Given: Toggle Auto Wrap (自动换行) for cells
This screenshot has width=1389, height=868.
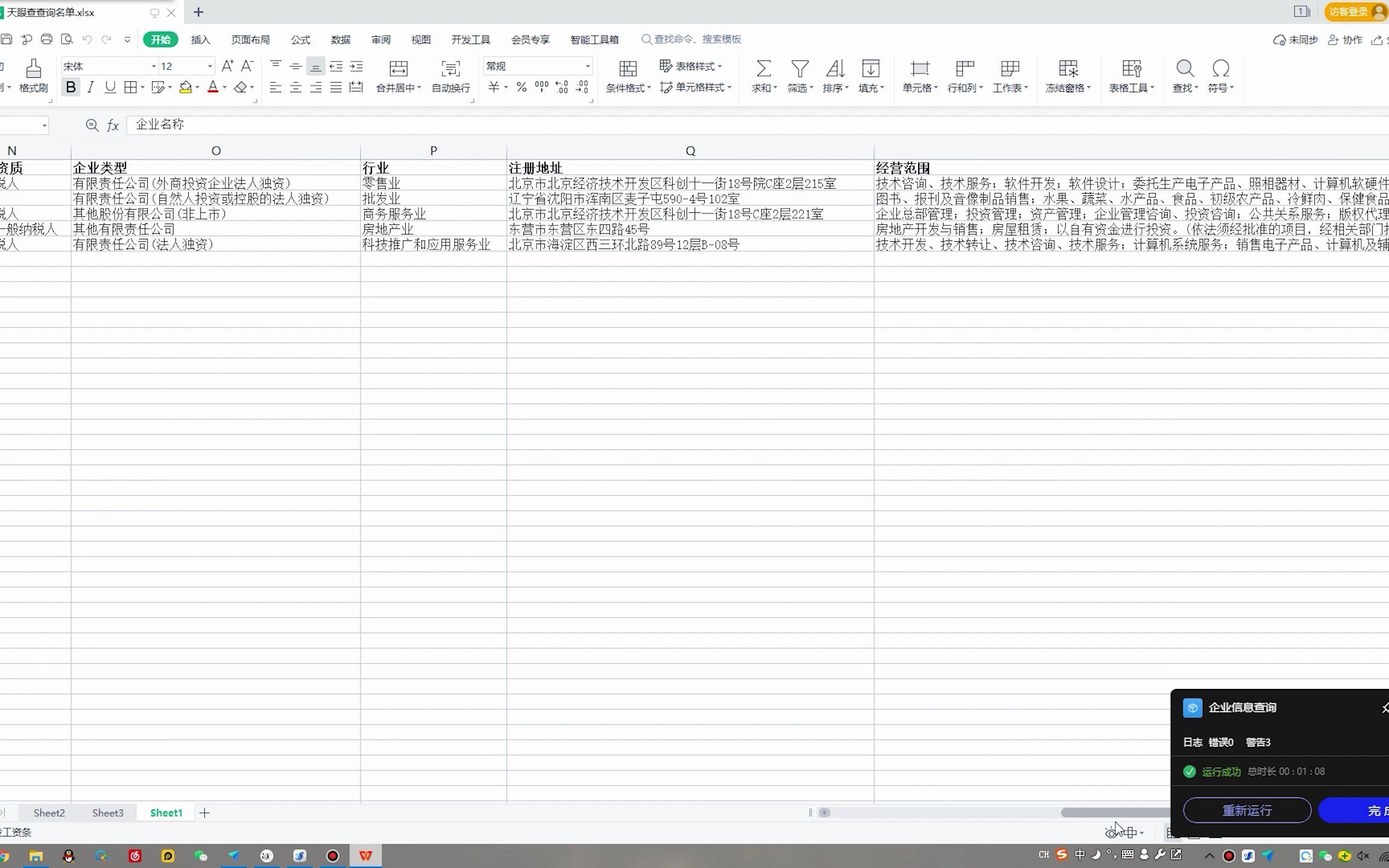Looking at the screenshot, I should pyautogui.click(x=450, y=69).
